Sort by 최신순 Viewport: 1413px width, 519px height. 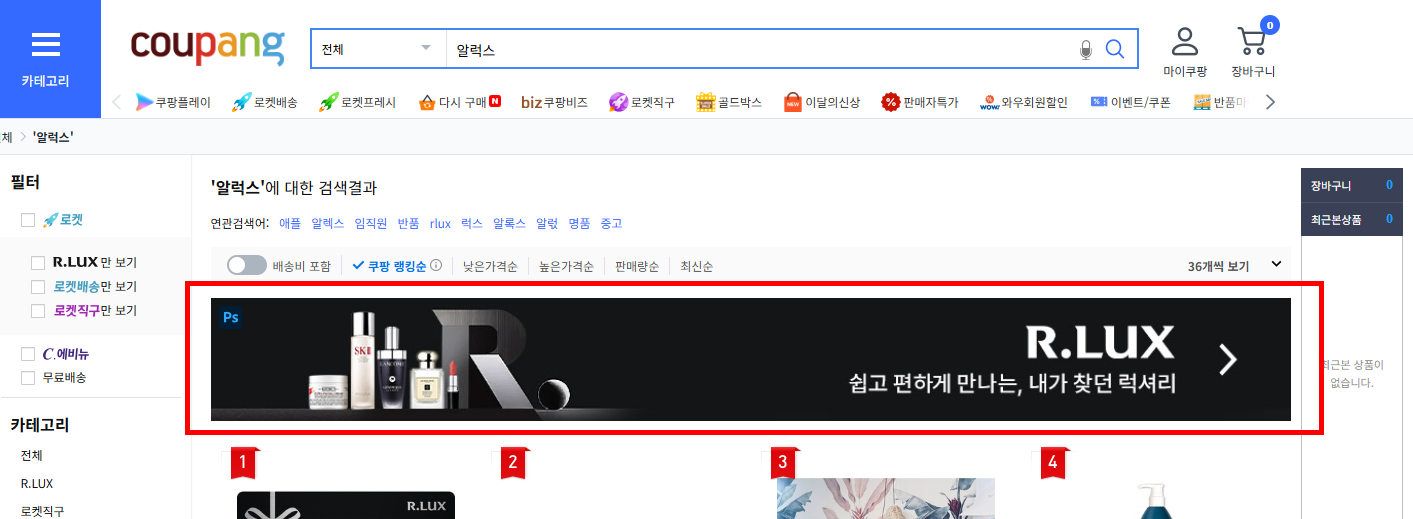697,267
